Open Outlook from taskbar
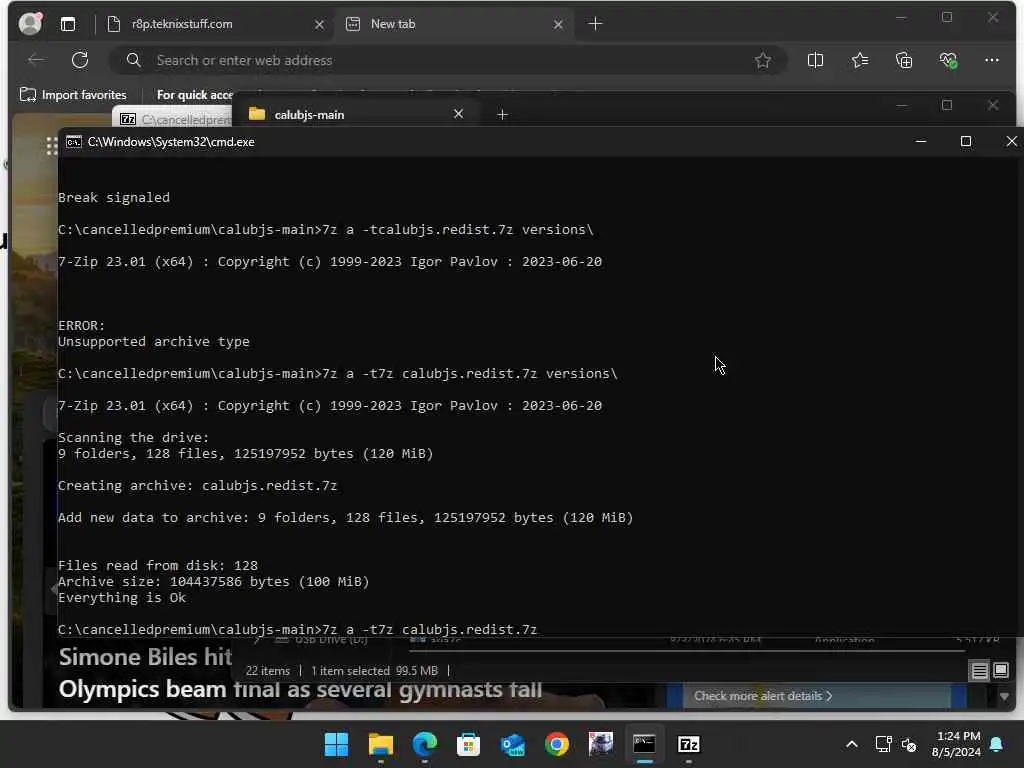 click(x=513, y=744)
